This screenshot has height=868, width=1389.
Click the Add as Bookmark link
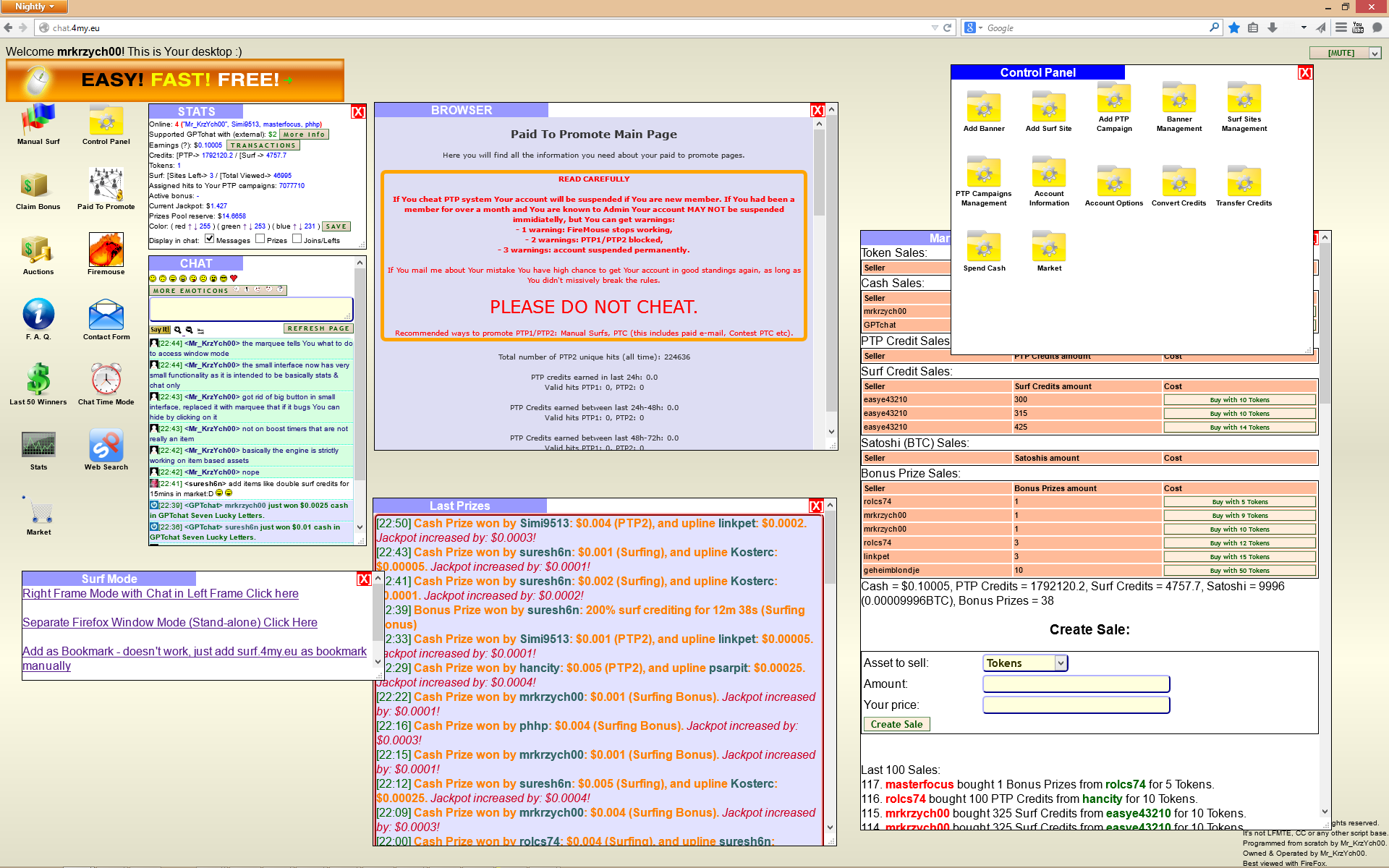point(195,658)
